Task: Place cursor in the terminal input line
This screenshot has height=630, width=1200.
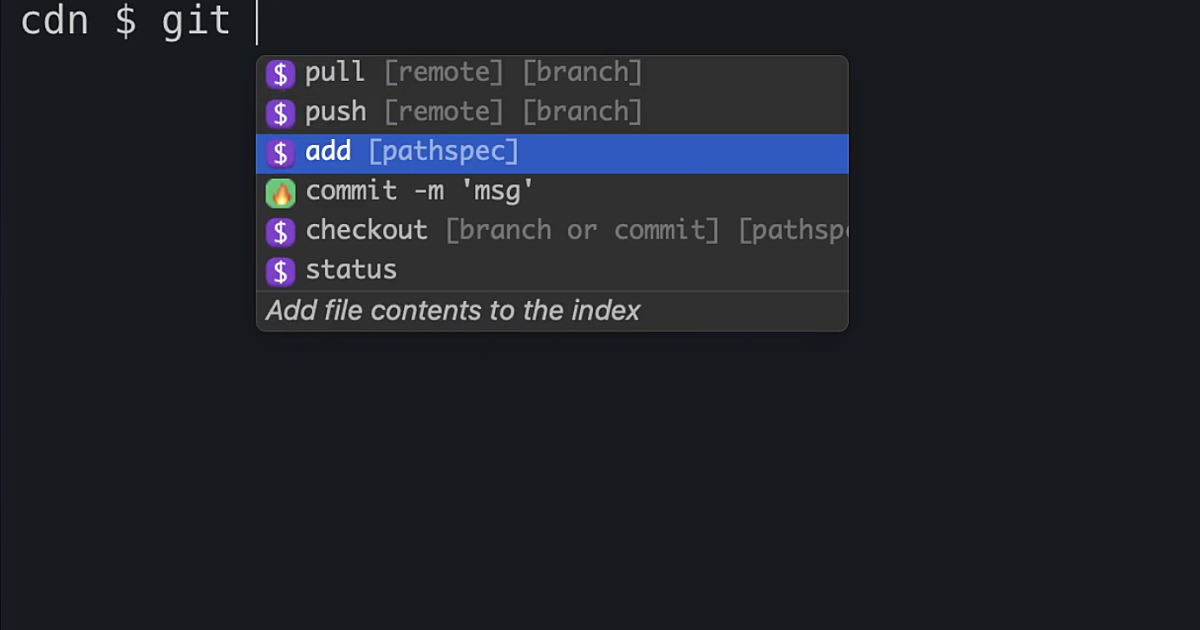Action: [x=258, y=20]
